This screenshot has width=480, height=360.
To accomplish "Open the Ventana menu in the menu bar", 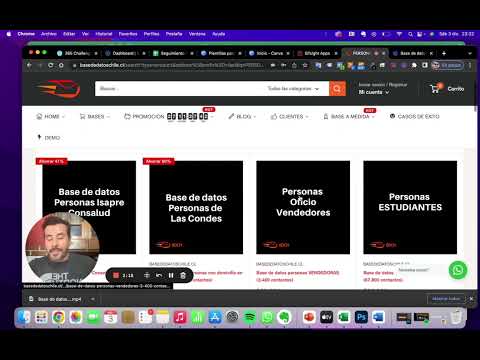I will tap(197, 34).
